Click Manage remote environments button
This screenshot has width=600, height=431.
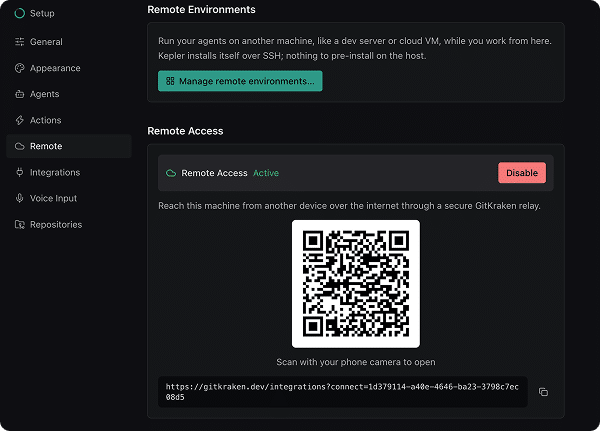click(240, 81)
